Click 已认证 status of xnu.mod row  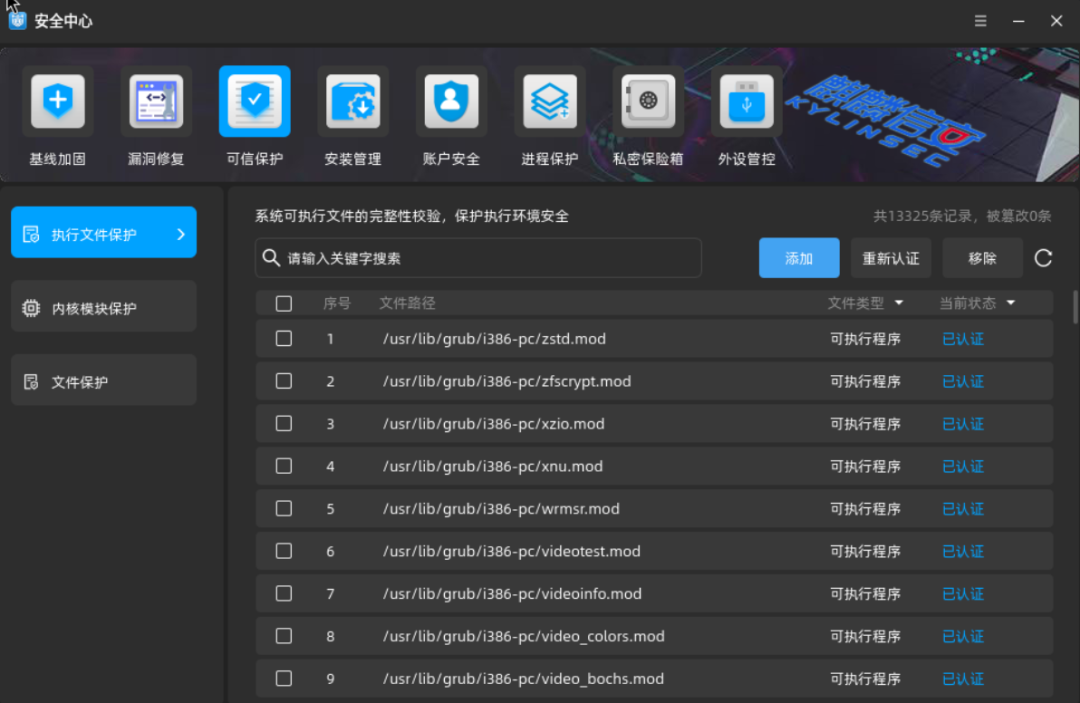[x=963, y=466]
